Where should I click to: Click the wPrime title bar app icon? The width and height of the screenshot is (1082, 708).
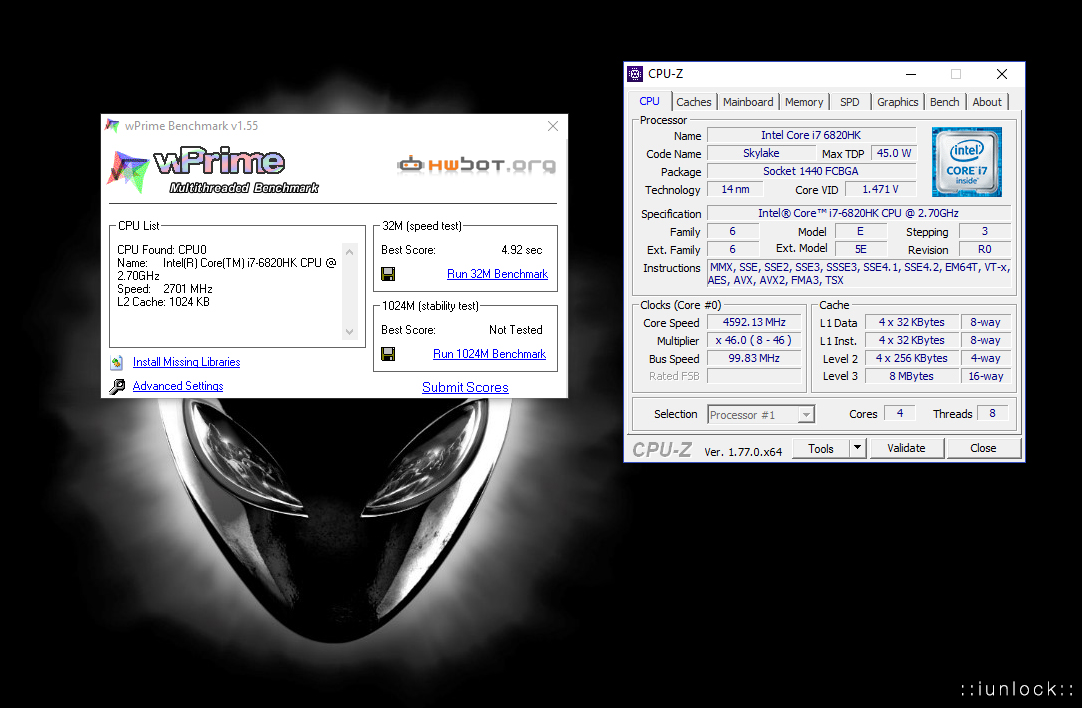[x=112, y=126]
